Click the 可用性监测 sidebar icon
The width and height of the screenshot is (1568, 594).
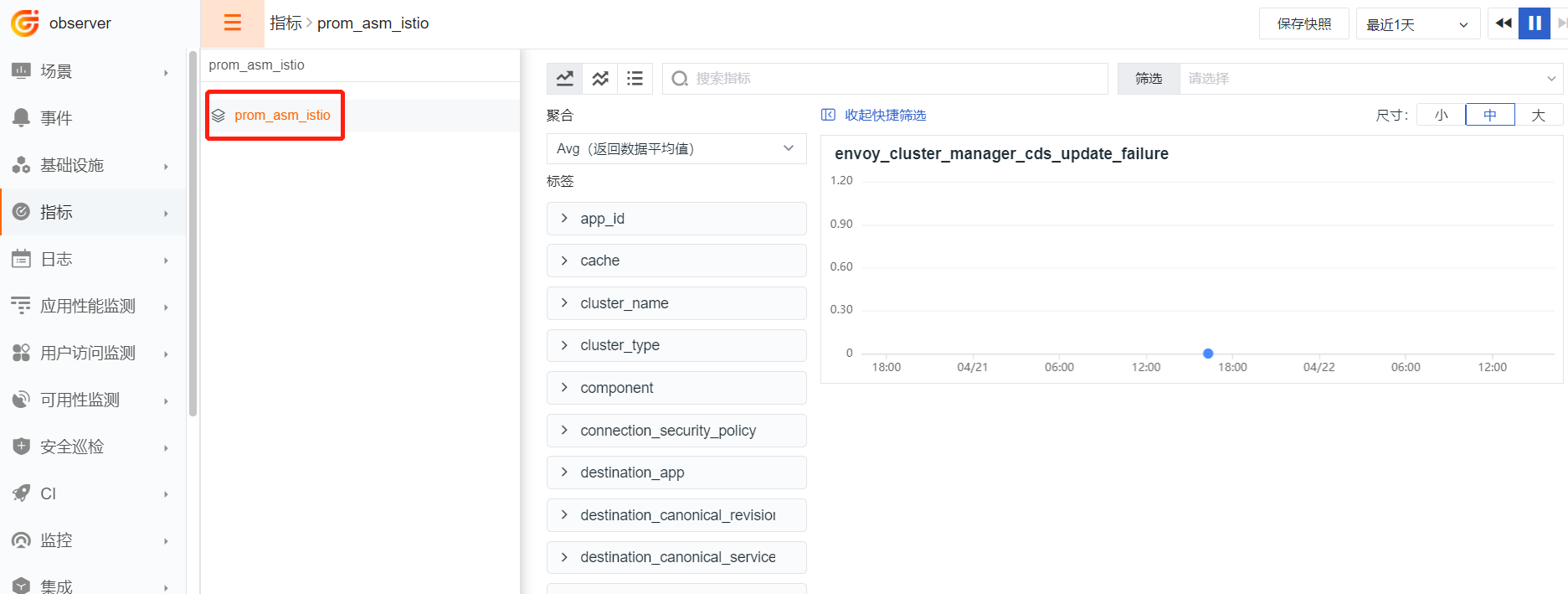21,400
